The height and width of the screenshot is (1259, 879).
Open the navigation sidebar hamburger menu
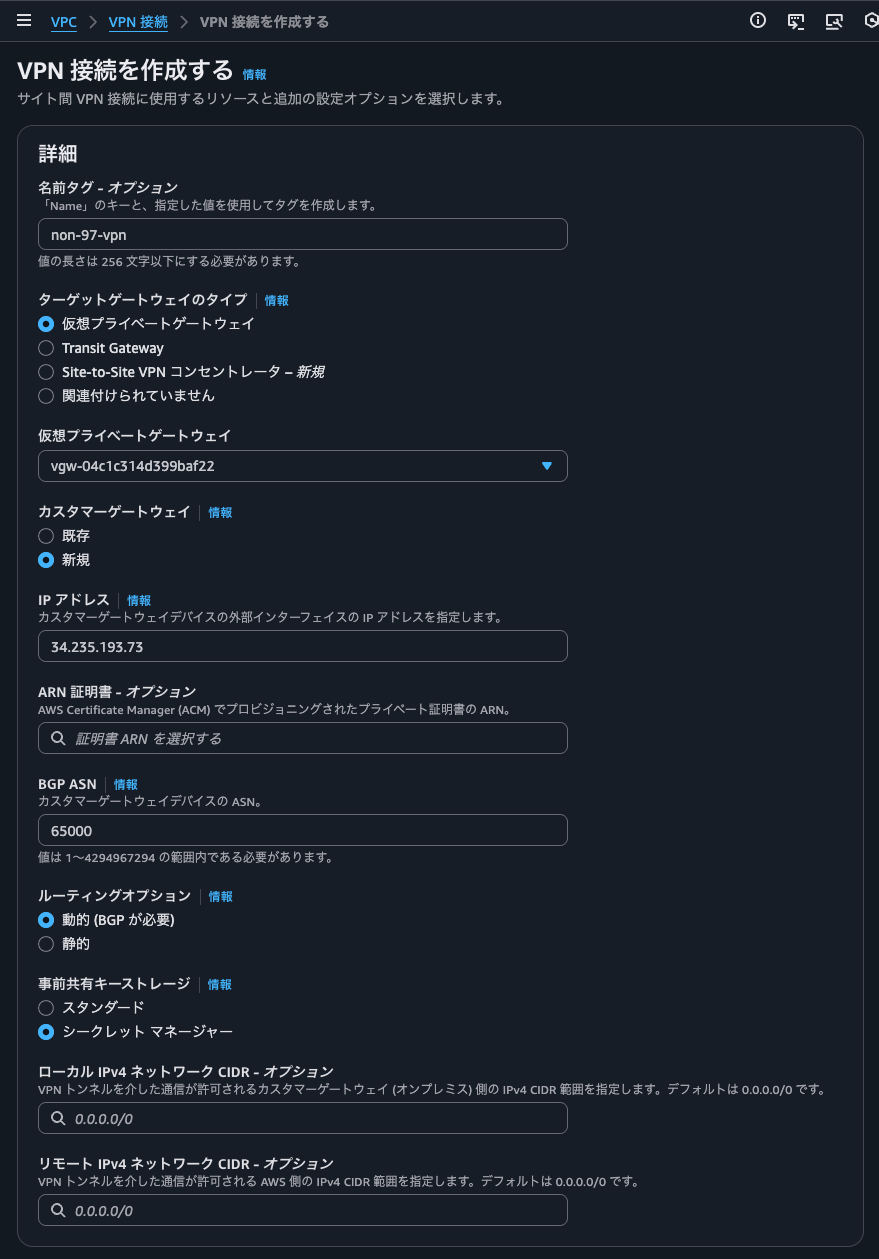pos(24,20)
